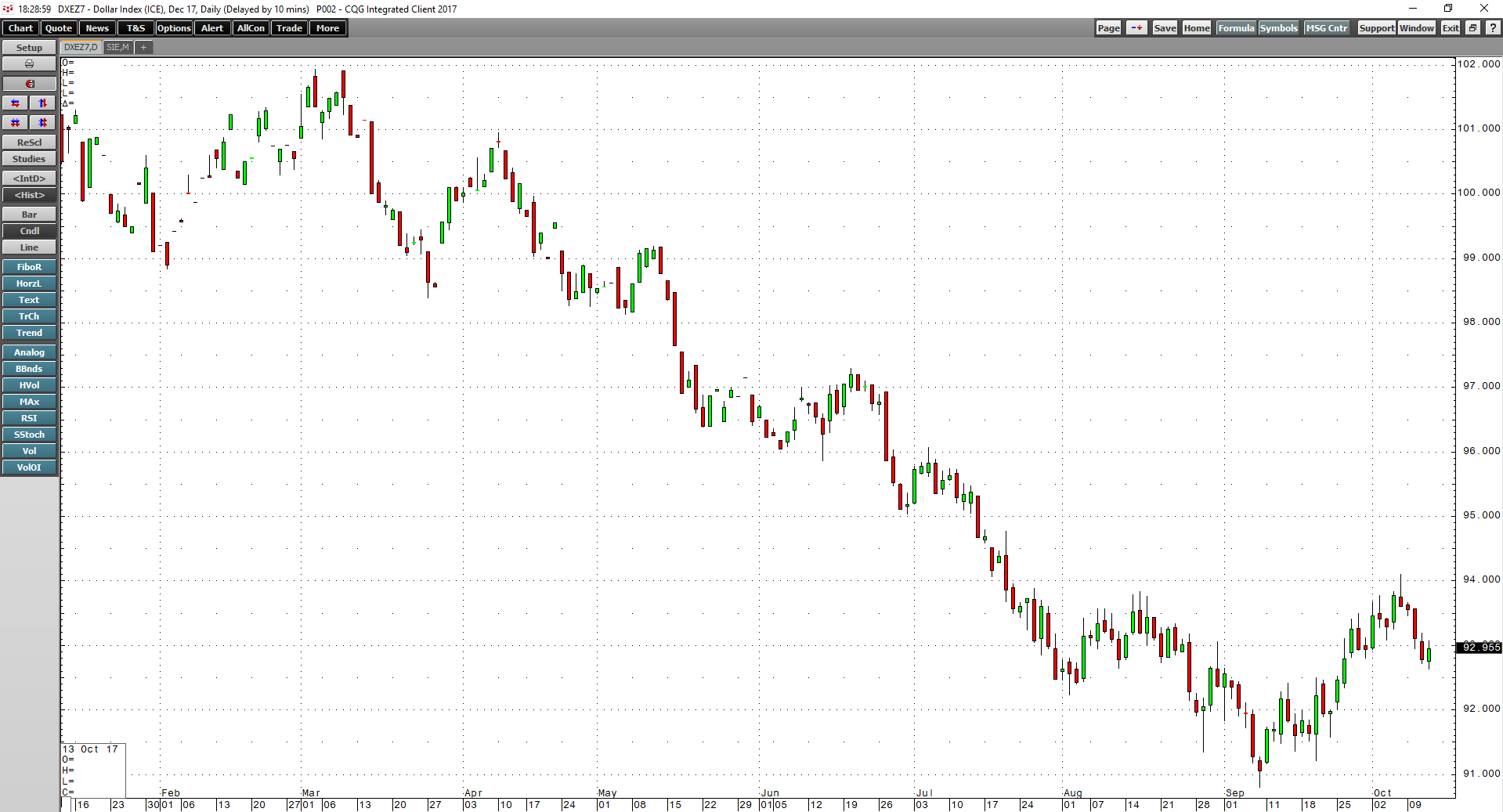
Task: Switch to the DXEZ7,D chart tab
Action: point(81,48)
